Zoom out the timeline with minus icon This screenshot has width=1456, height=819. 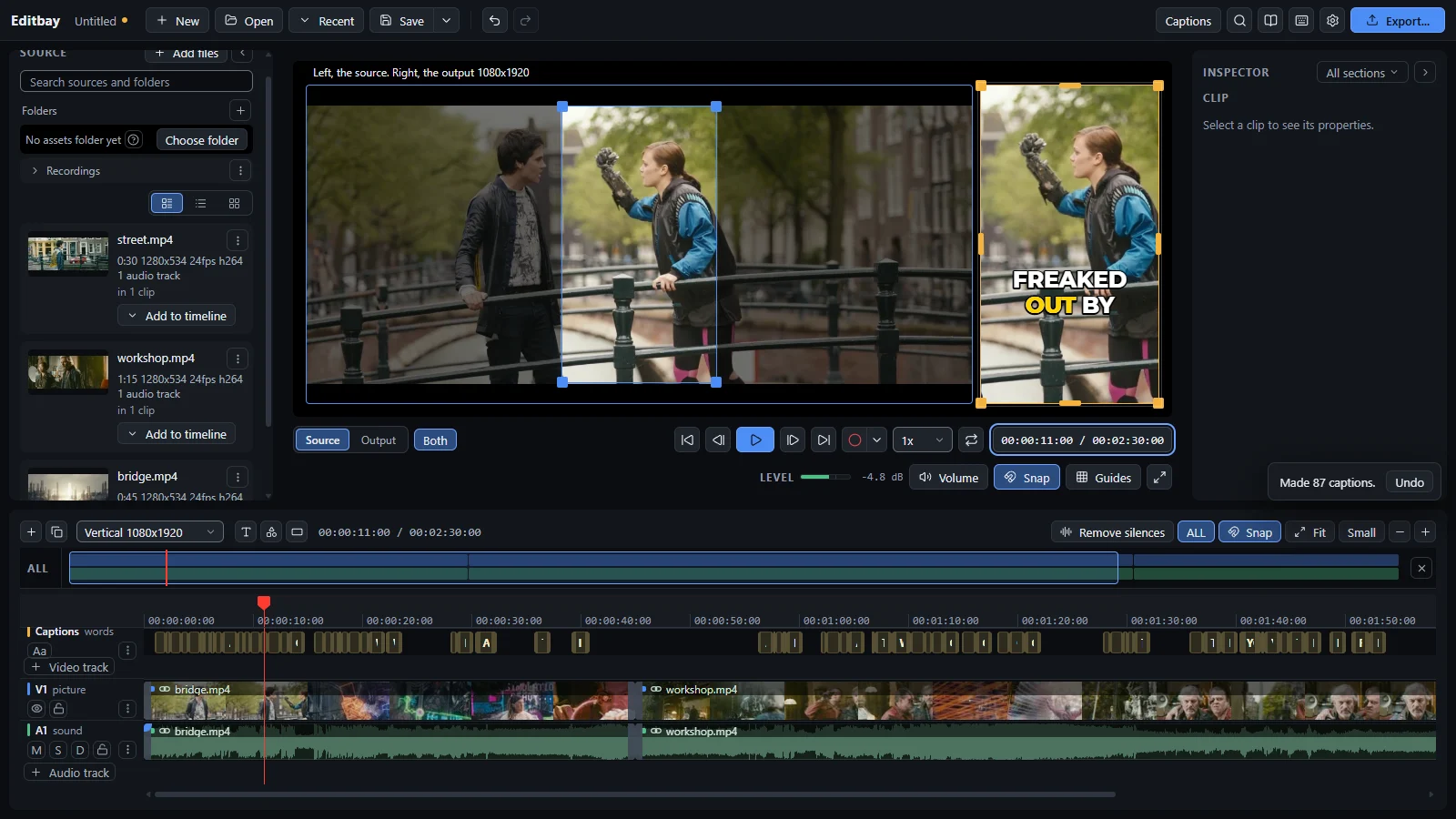coord(1400,532)
